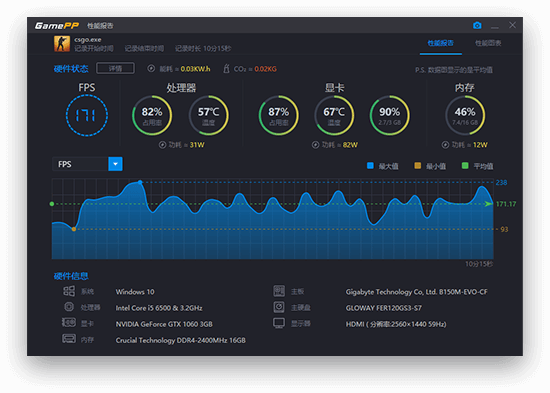The width and height of the screenshot is (550, 393).
Task: Click the camera screenshot icon
Action: pyautogui.click(x=477, y=25)
